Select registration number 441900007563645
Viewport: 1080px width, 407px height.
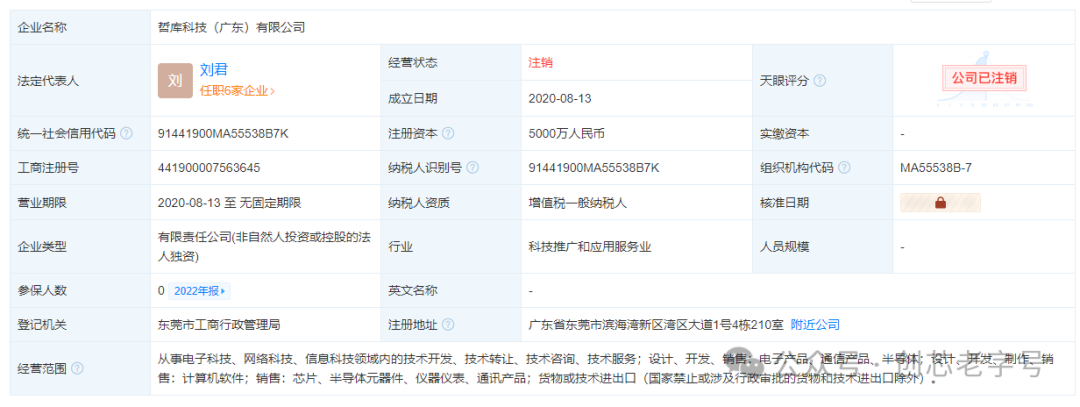[209, 167]
